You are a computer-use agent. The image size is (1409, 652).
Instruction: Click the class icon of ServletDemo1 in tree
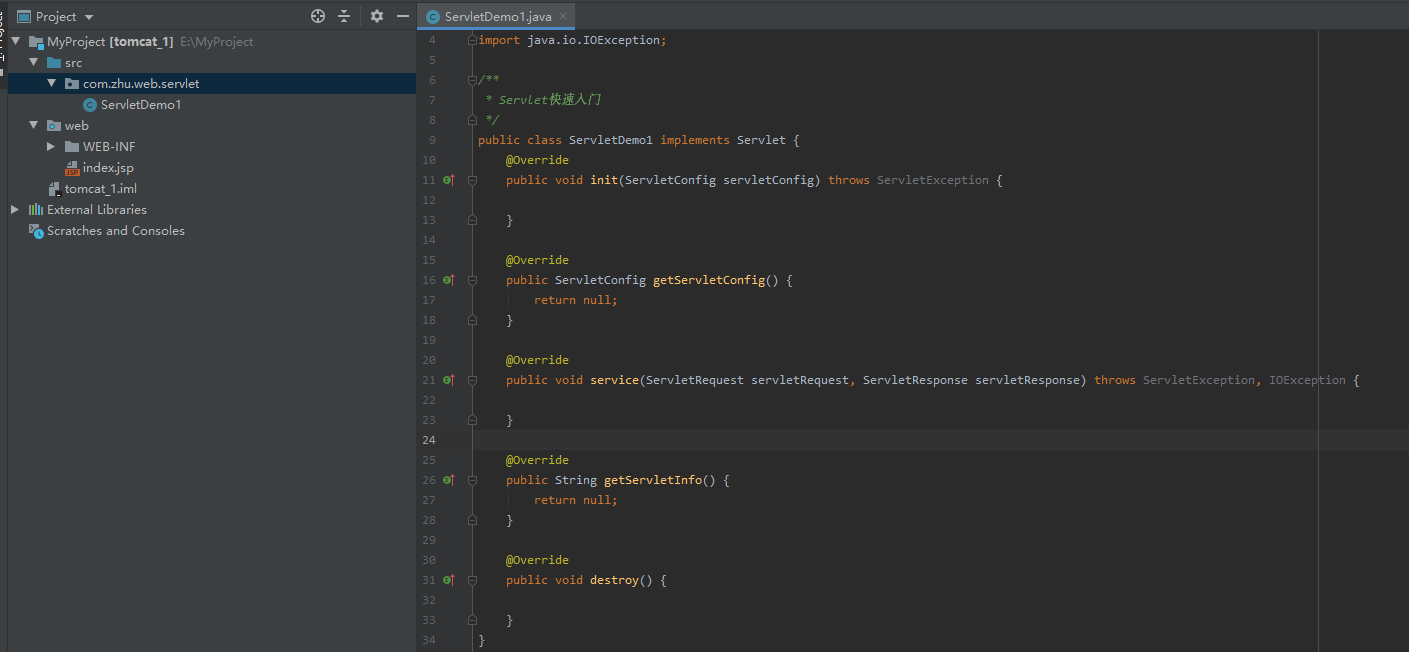(90, 105)
